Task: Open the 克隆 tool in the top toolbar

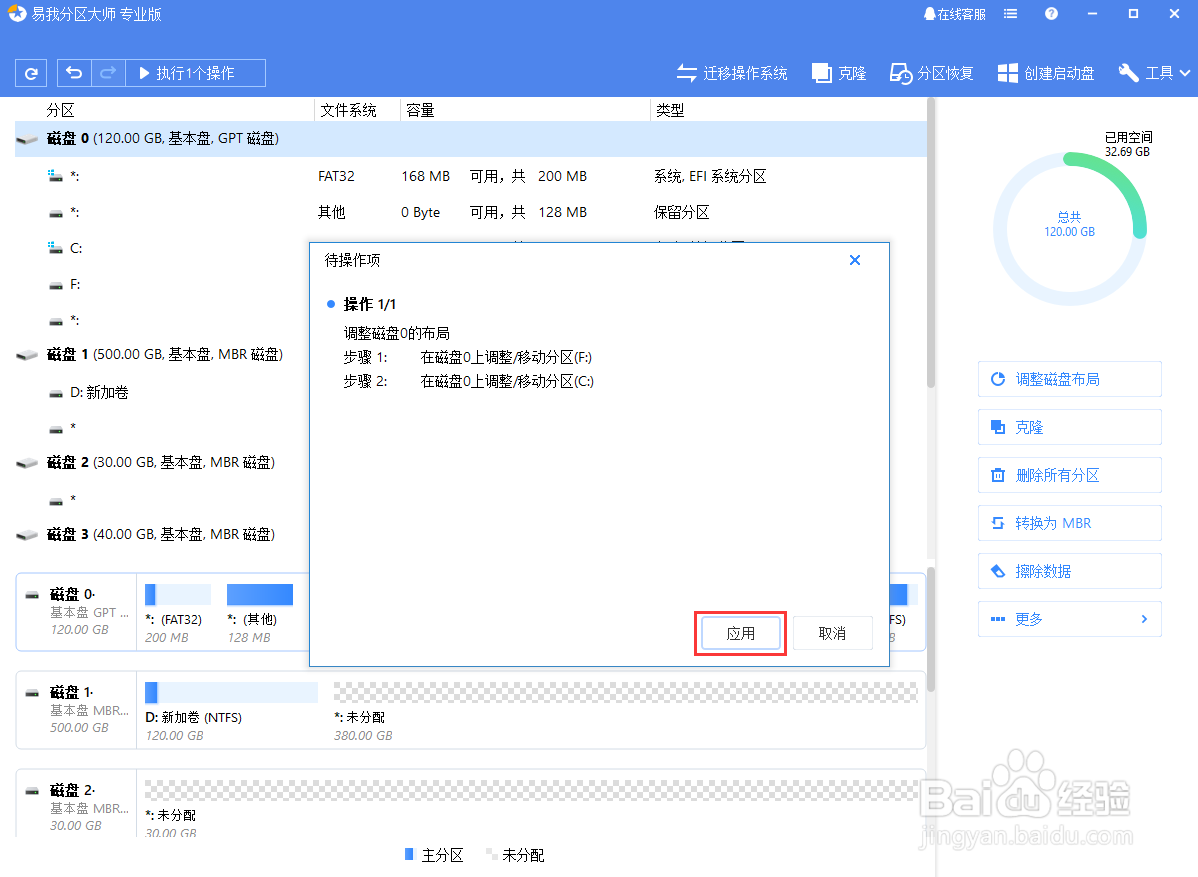Action: [839, 73]
